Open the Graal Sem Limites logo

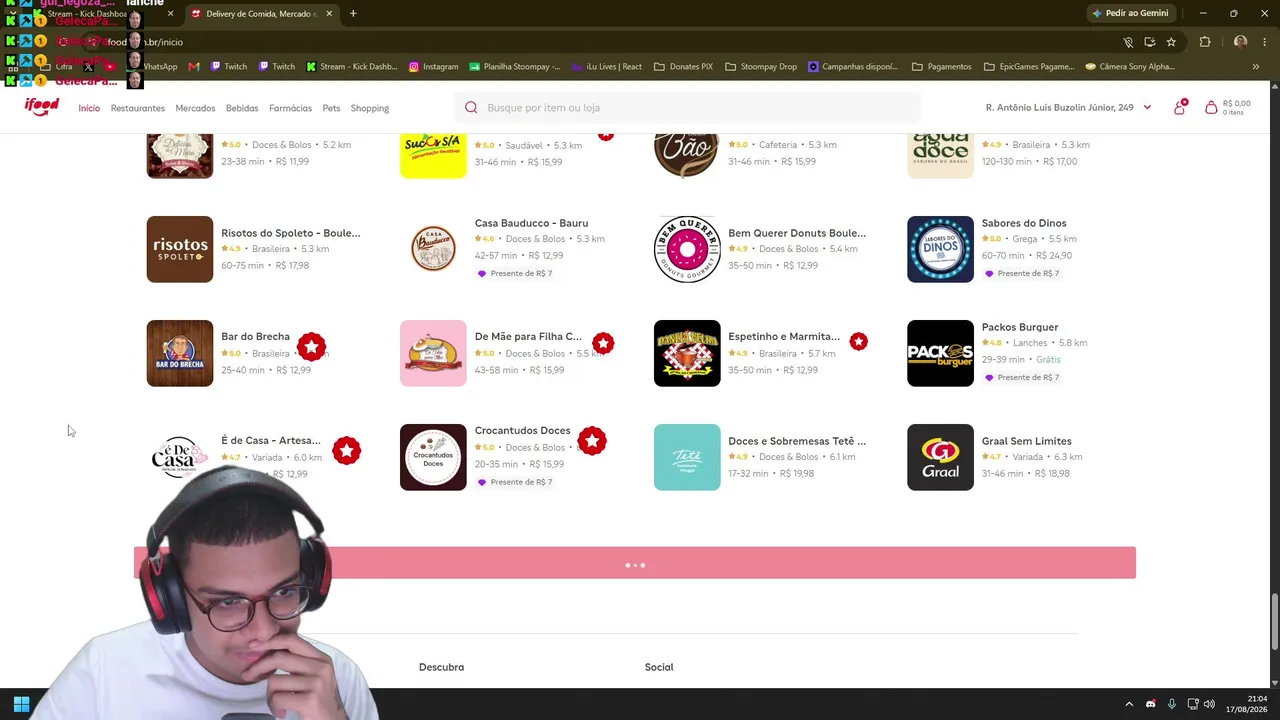940,457
